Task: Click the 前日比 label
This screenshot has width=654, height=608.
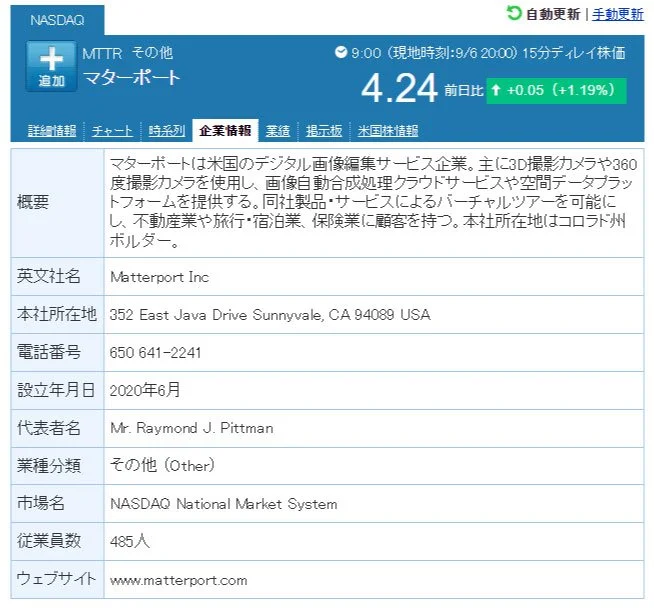Action: (x=463, y=90)
